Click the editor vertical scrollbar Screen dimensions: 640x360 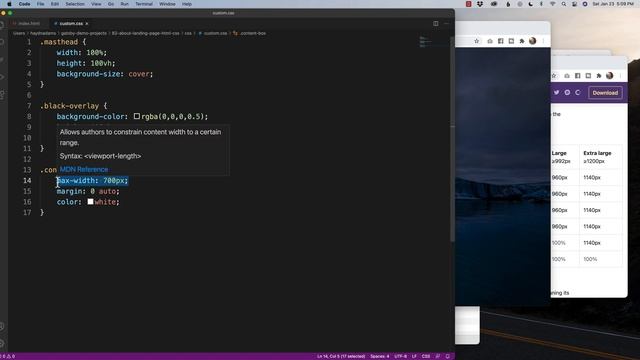pyautogui.click(x=452, y=139)
